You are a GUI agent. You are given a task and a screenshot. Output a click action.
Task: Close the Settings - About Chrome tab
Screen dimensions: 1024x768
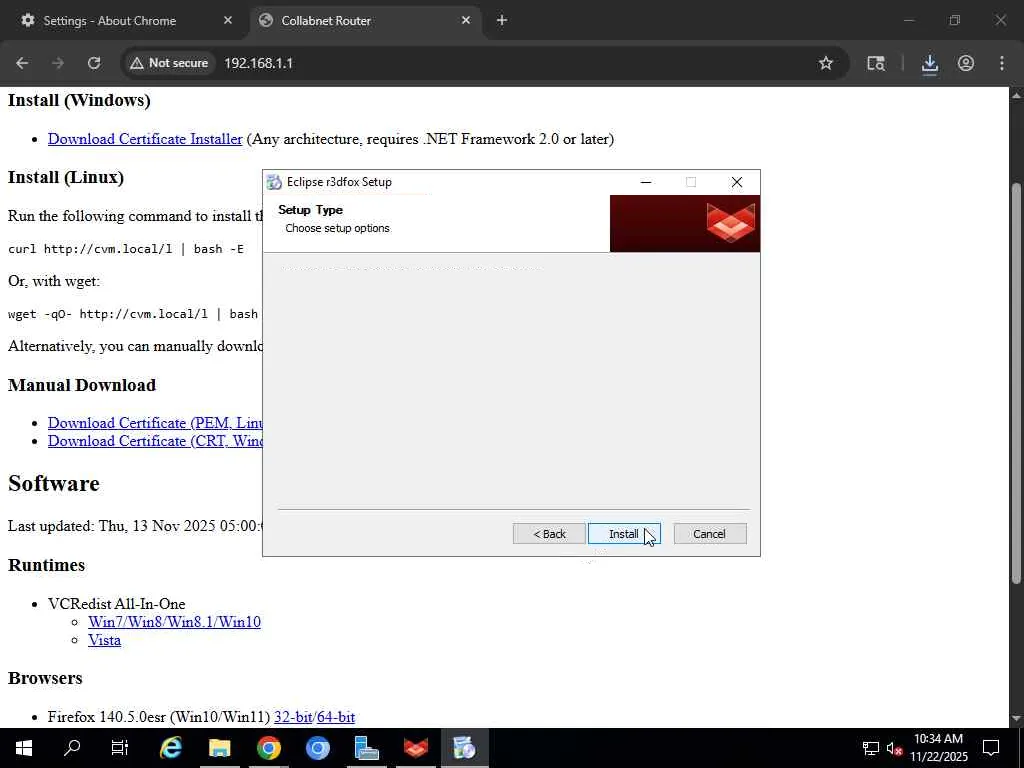pos(228,20)
